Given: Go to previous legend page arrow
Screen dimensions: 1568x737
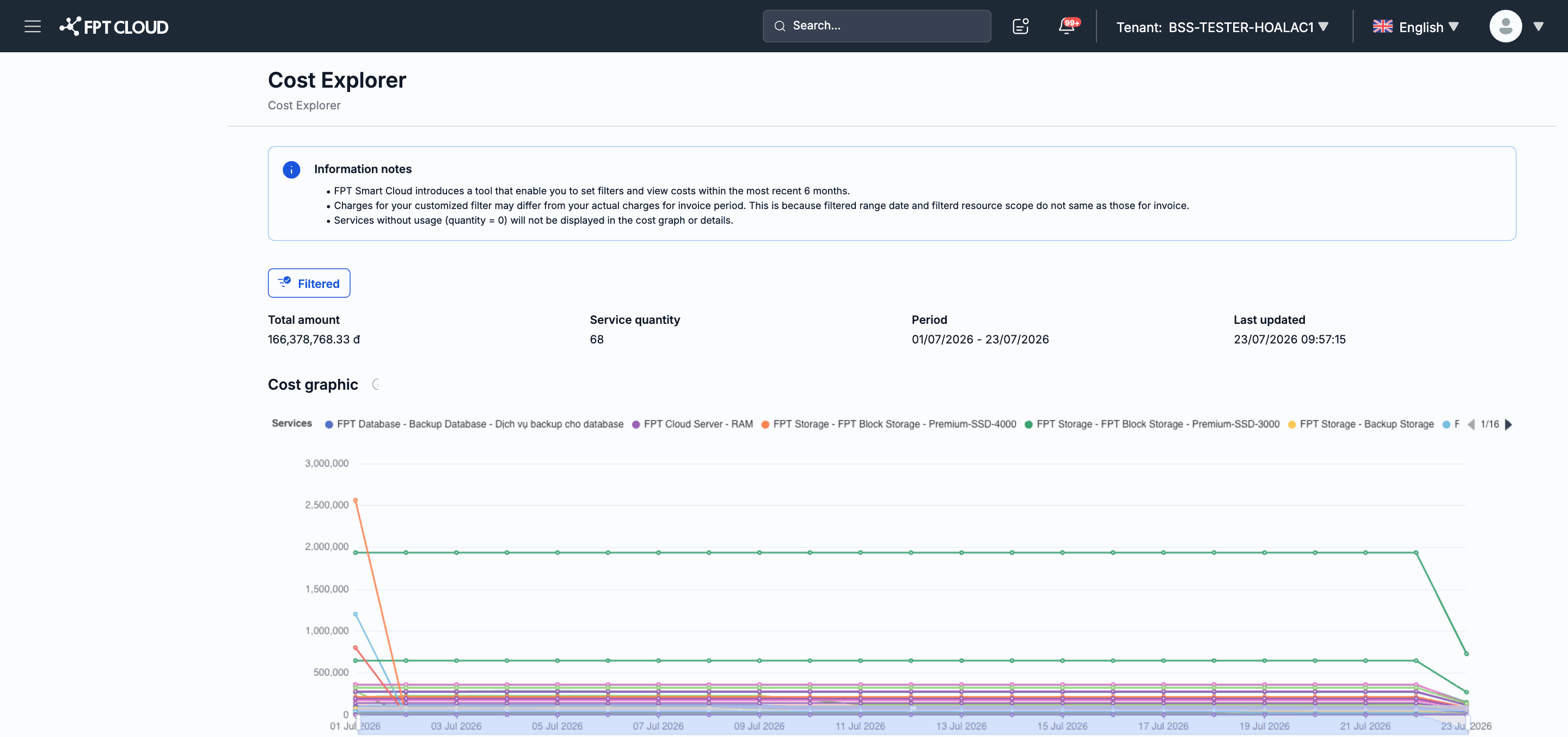Looking at the screenshot, I should tap(1471, 424).
